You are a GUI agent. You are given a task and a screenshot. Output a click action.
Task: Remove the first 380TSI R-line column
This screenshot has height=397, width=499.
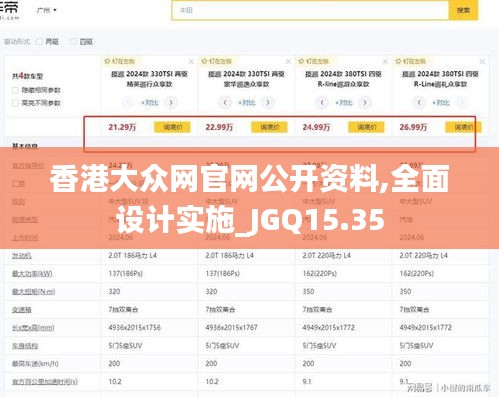[x=385, y=62]
